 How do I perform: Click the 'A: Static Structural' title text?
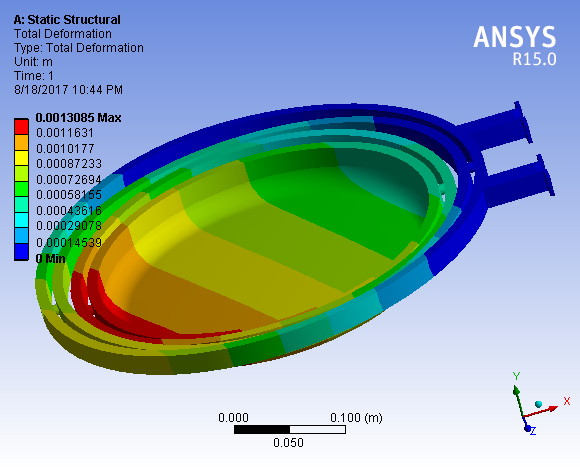67,20
